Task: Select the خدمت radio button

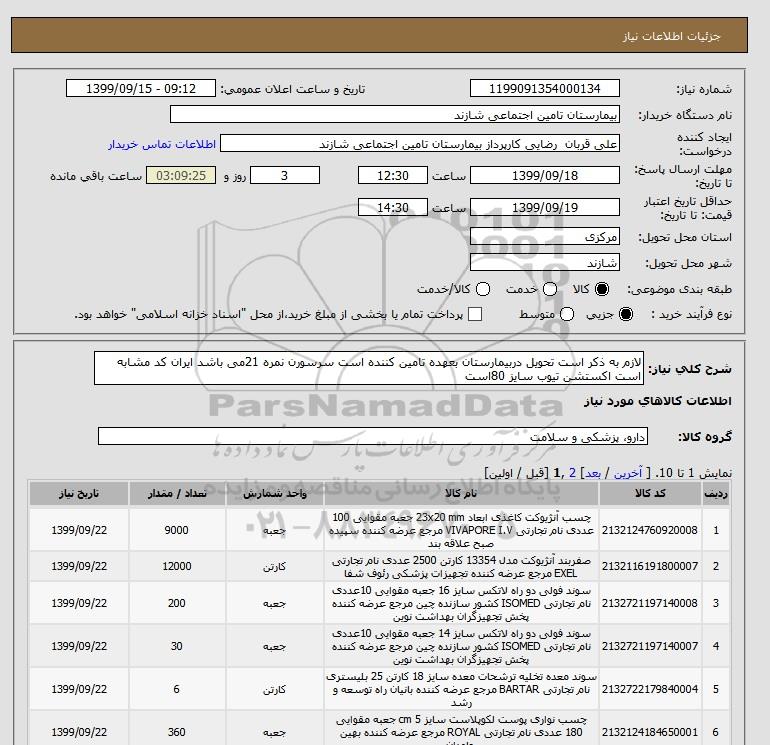Action: [x=550, y=289]
